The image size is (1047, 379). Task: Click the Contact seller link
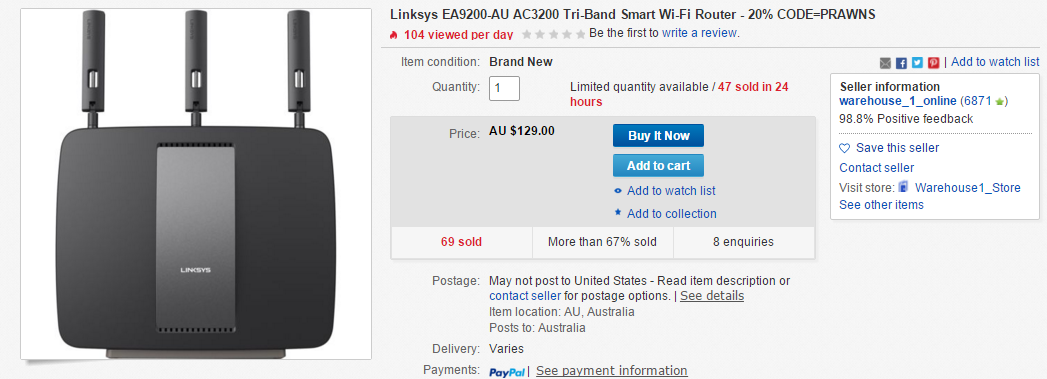pos(877,167)
